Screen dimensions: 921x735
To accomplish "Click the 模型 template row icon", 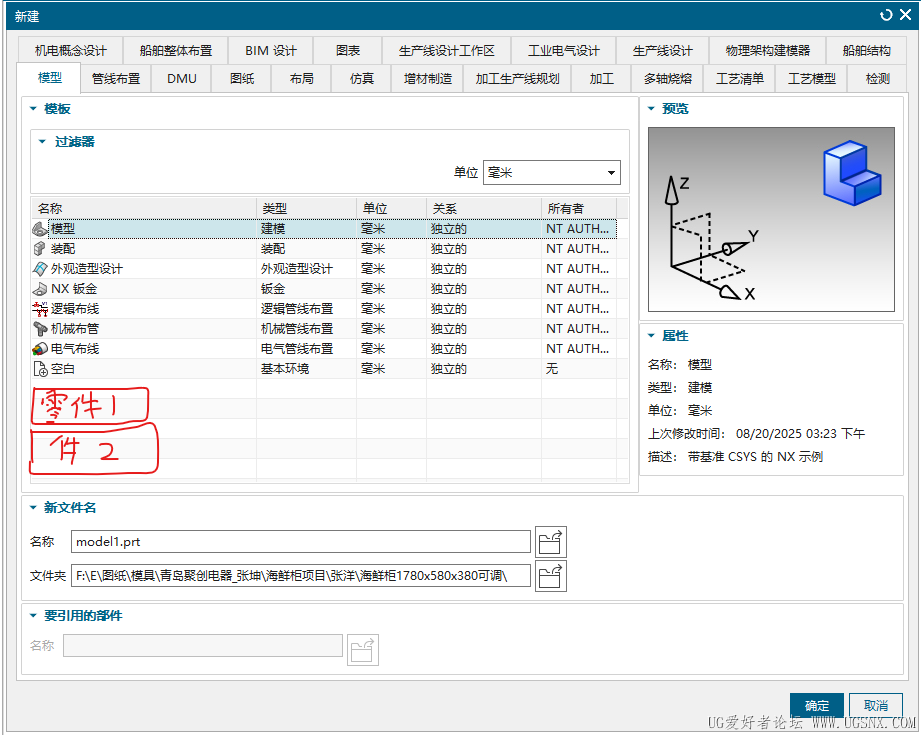I will click(40, 229).
